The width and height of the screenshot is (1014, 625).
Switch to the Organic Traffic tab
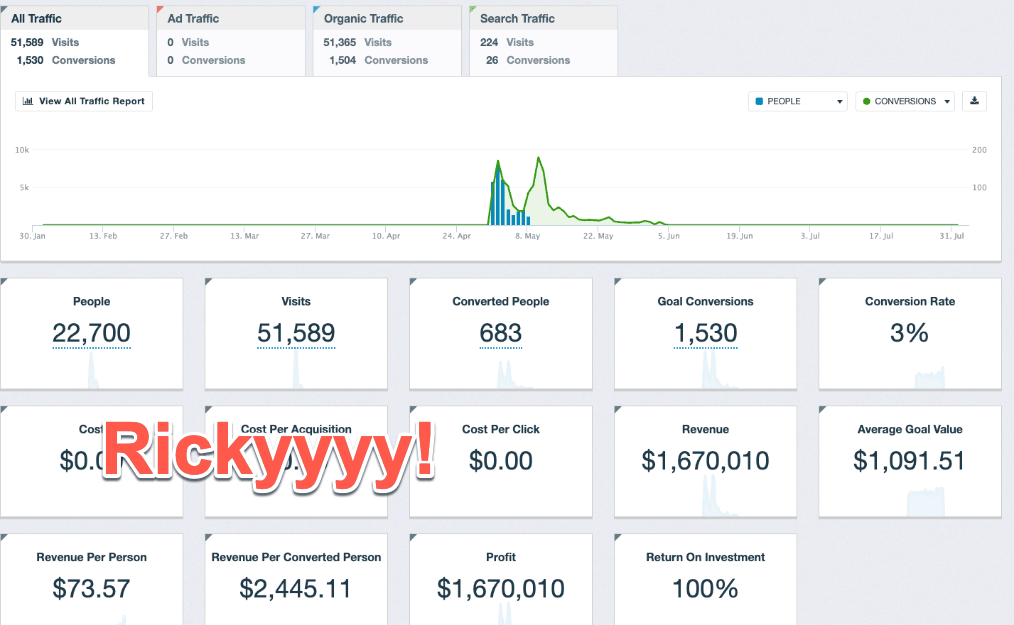(387, 41)
